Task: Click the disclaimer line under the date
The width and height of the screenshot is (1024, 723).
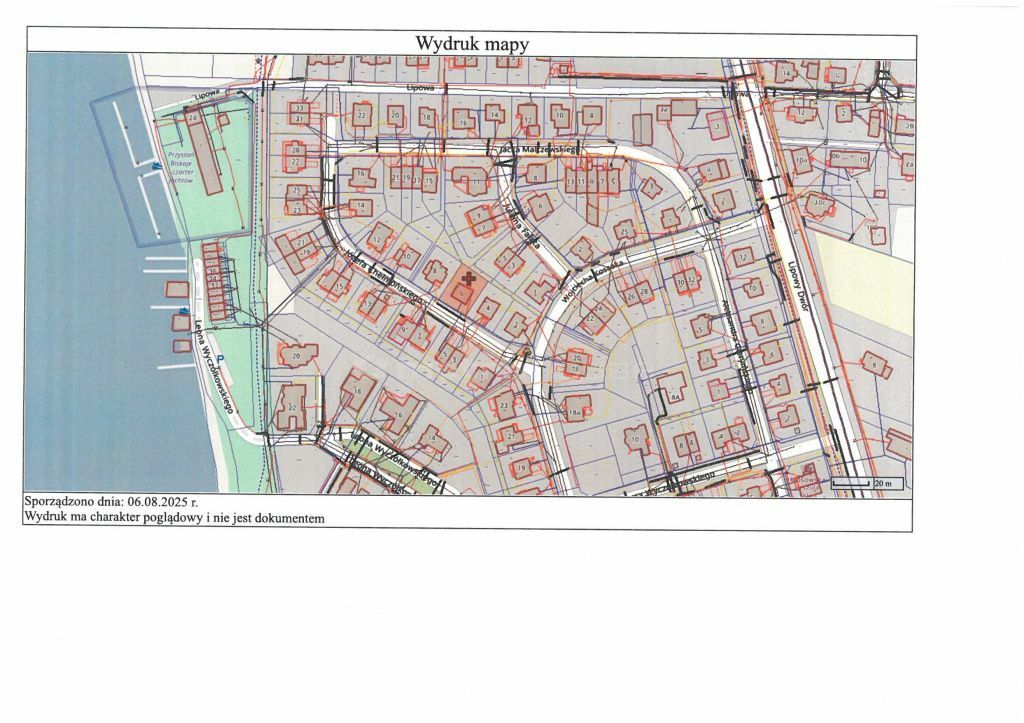Action: 174,519
